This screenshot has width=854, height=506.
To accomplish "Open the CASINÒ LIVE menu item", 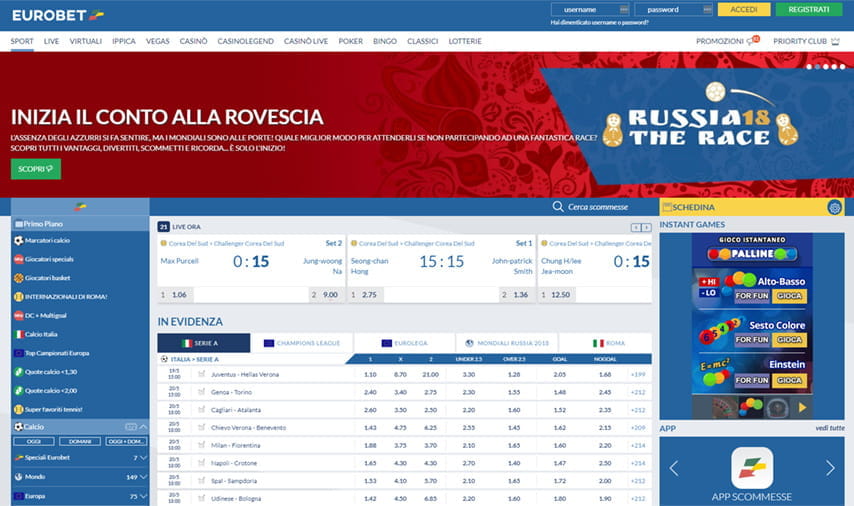I will [x=306, y=41].
